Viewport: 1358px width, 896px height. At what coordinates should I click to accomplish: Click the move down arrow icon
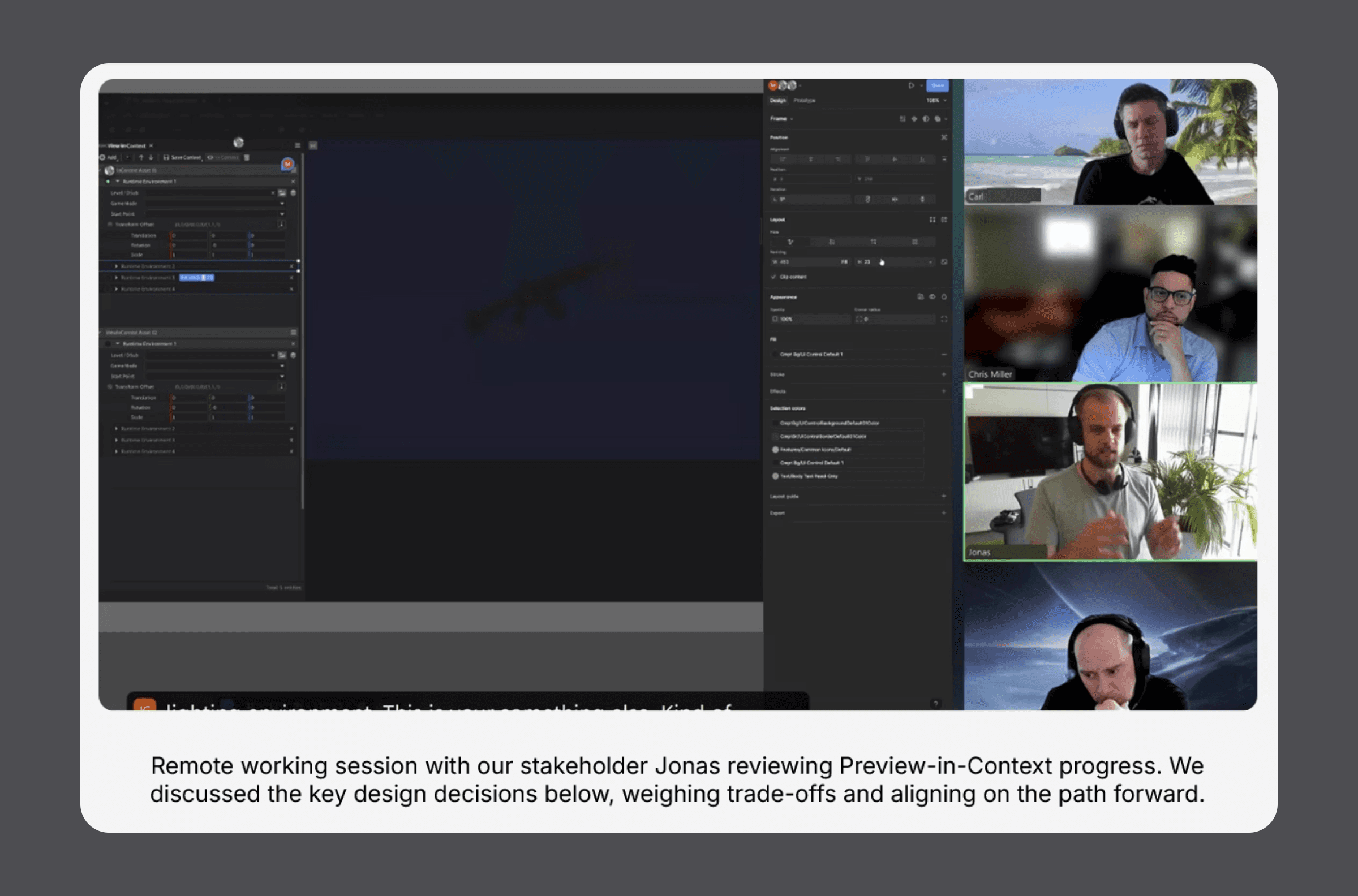(x=151, y=158)
